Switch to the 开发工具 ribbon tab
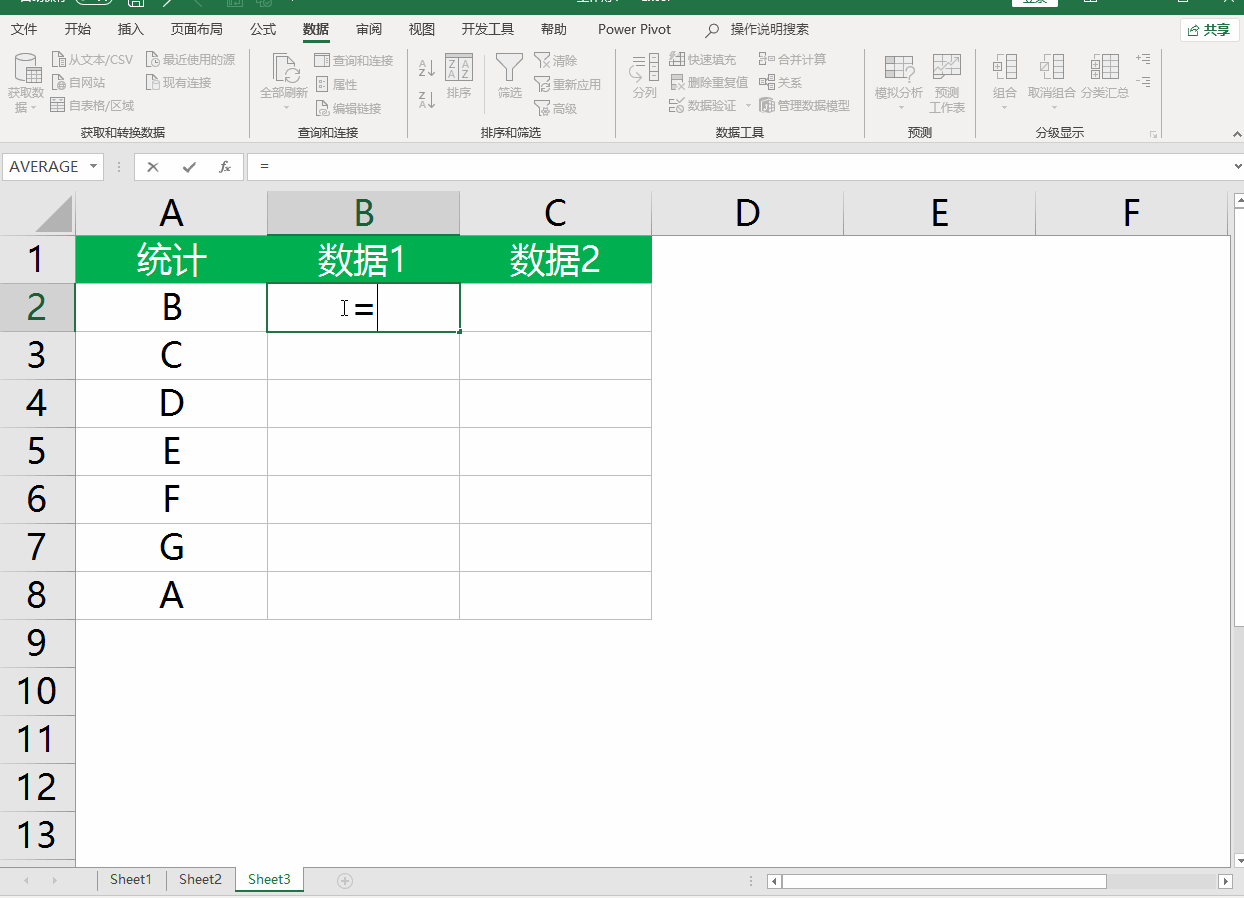The width and height of the screenshot is (1244, 898). 488,29
